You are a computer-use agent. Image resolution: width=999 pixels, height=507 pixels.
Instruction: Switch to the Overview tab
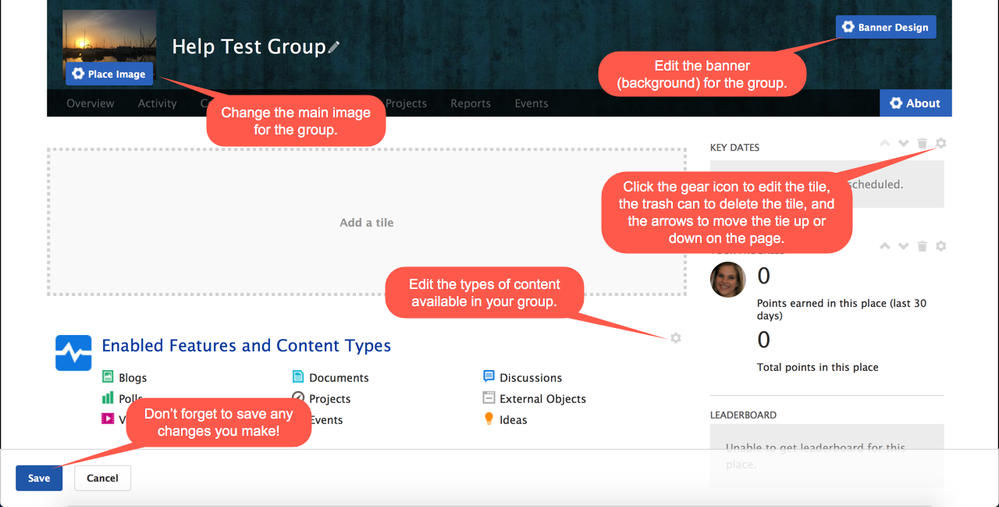click(90, 103)
